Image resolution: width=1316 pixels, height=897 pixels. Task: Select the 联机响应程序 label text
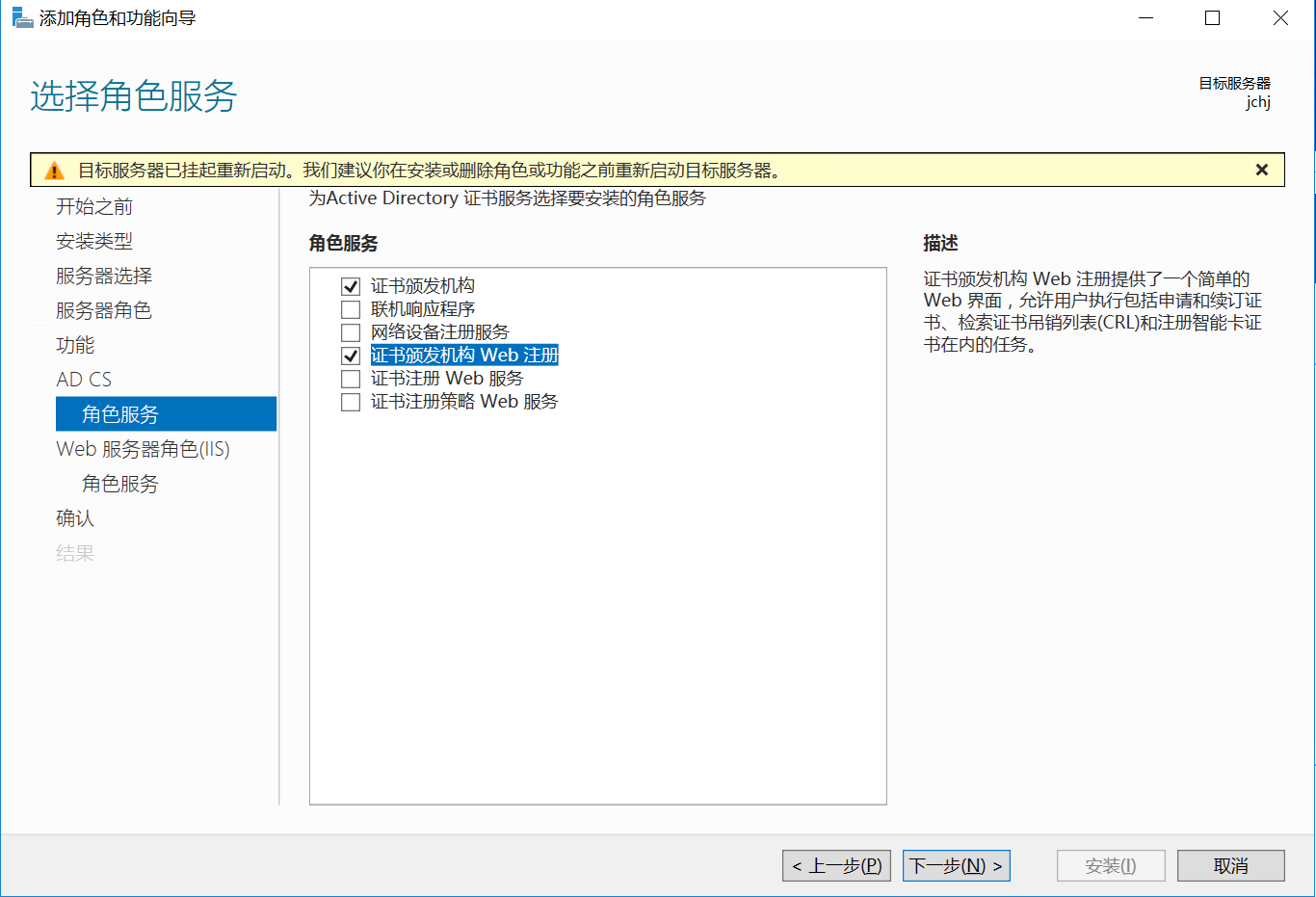tap(423, 309)
